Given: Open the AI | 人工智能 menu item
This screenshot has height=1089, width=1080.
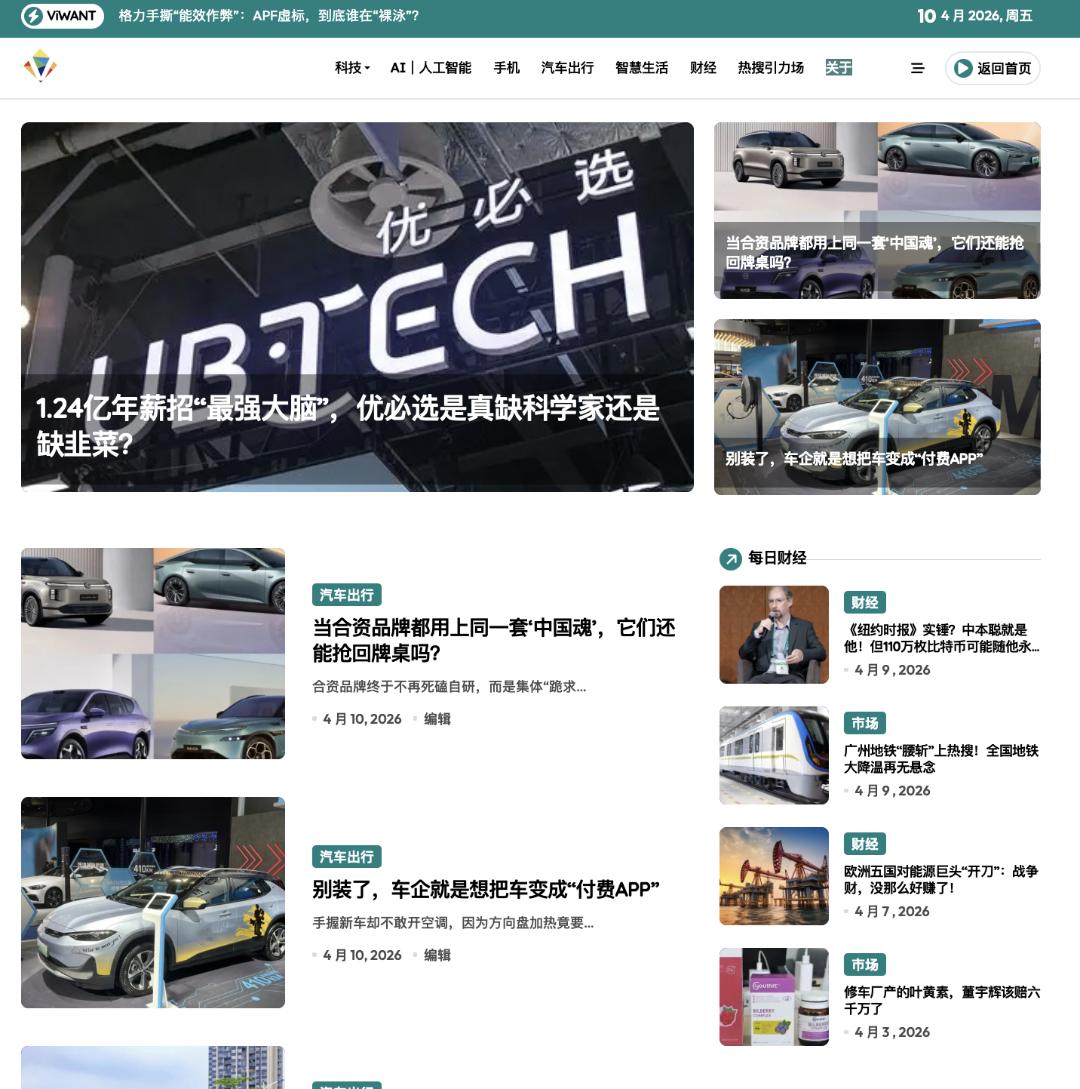Looking at the screenshot, I should 430,68.
